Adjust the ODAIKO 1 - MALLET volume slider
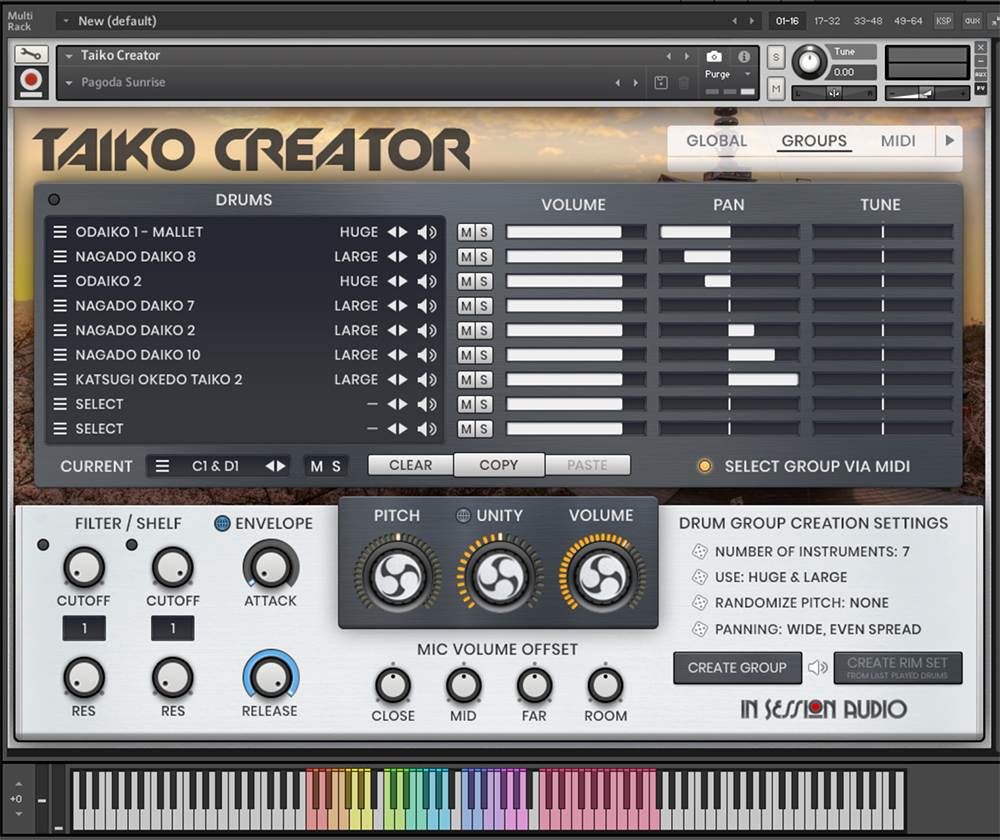Image resolution: width=1000 pixels, height=840 pixels. tap(576, 232)
